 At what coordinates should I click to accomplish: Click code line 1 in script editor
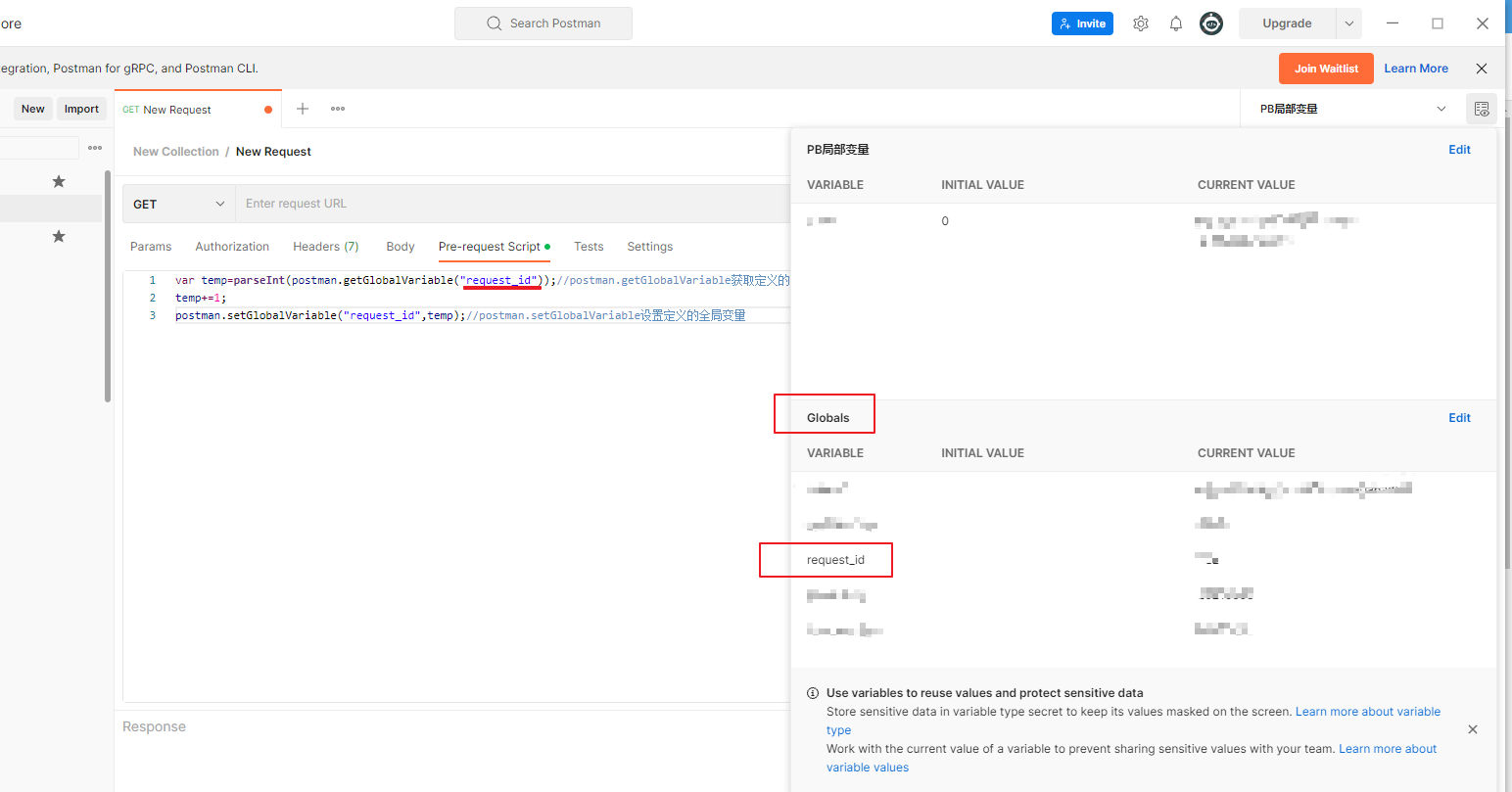point(482,280)
